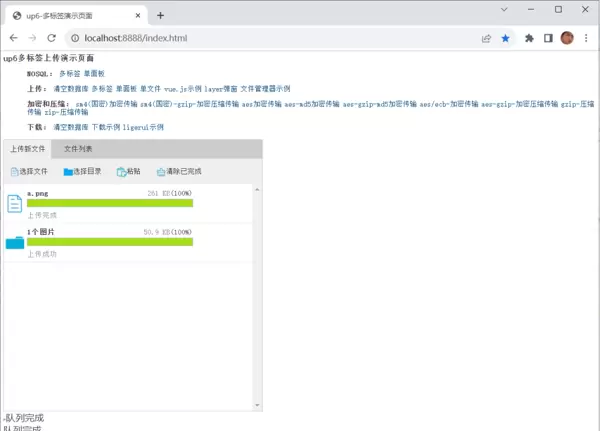Open the Chrome three-dot menu
Viewport: 600px width, 431px height.
(x=587, y=38)
